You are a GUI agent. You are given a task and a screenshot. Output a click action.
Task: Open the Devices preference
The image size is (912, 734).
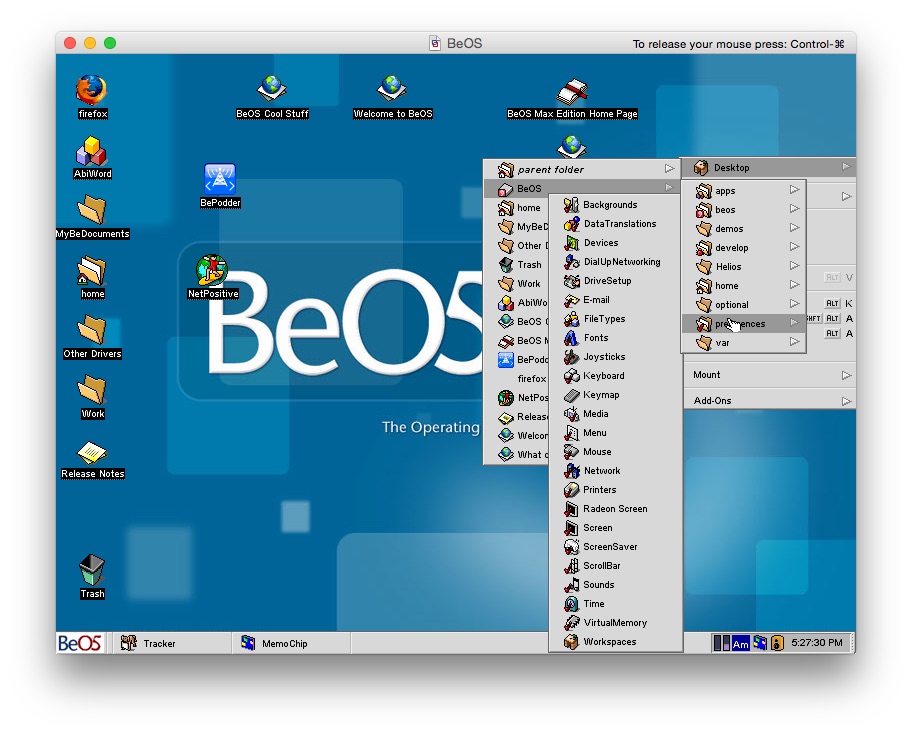click(x=615, y=243)
